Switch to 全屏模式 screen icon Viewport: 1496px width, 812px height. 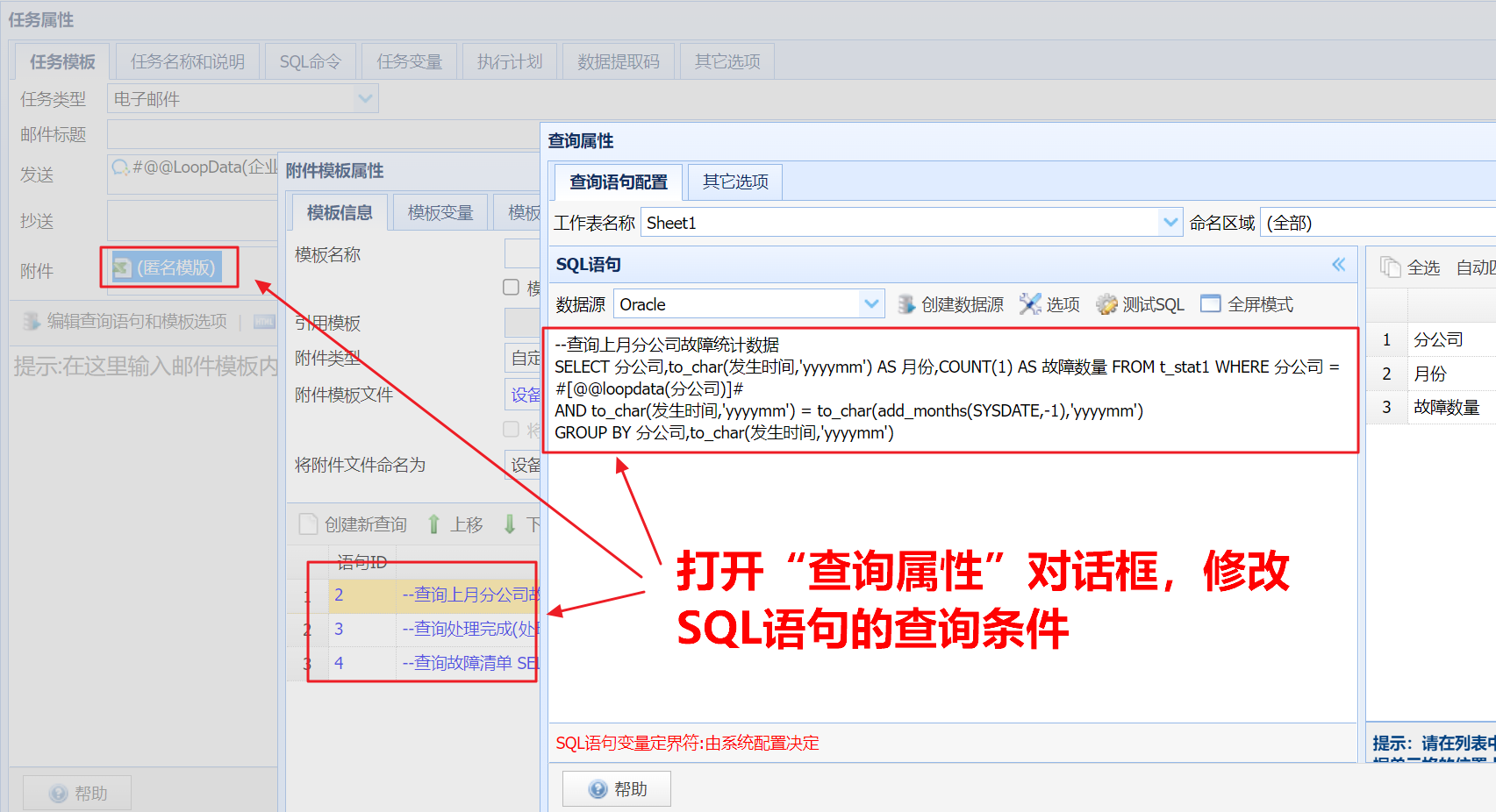pyautogui.click(x=1211, y=304)
